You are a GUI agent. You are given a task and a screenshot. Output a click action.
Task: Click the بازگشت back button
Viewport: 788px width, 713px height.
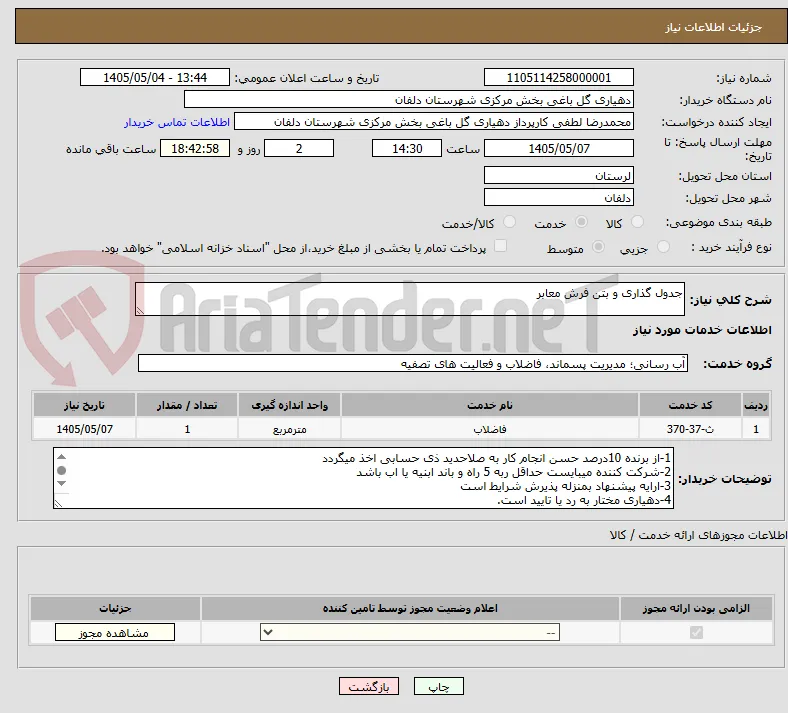[x=369, y=686]
